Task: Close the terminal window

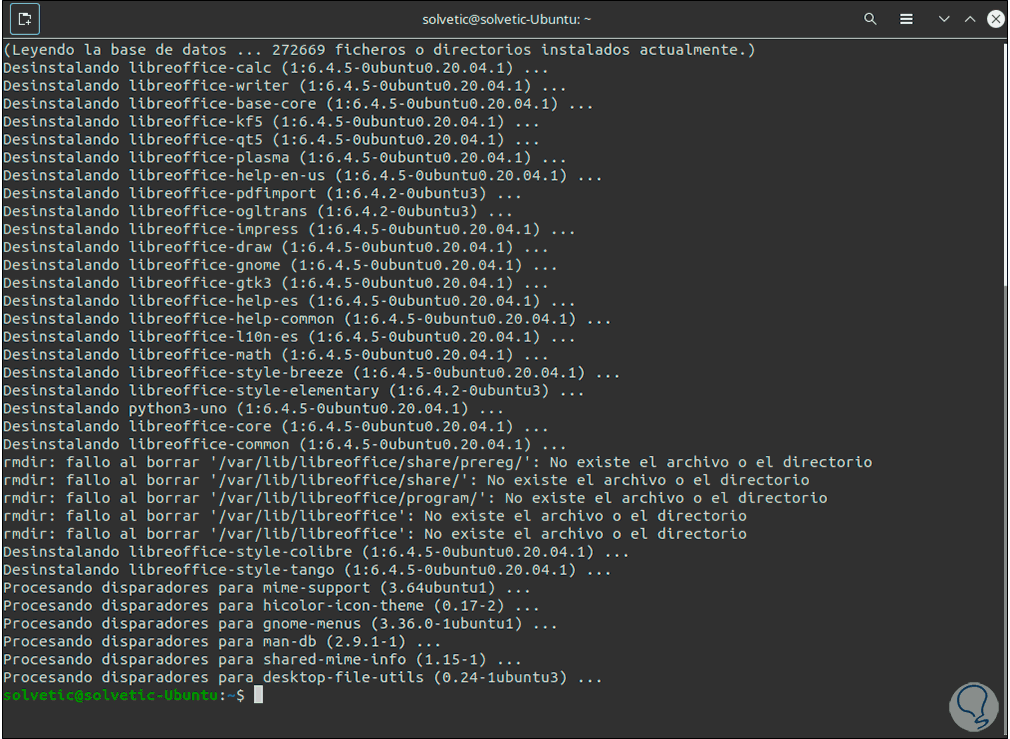Action: point(996,19)
